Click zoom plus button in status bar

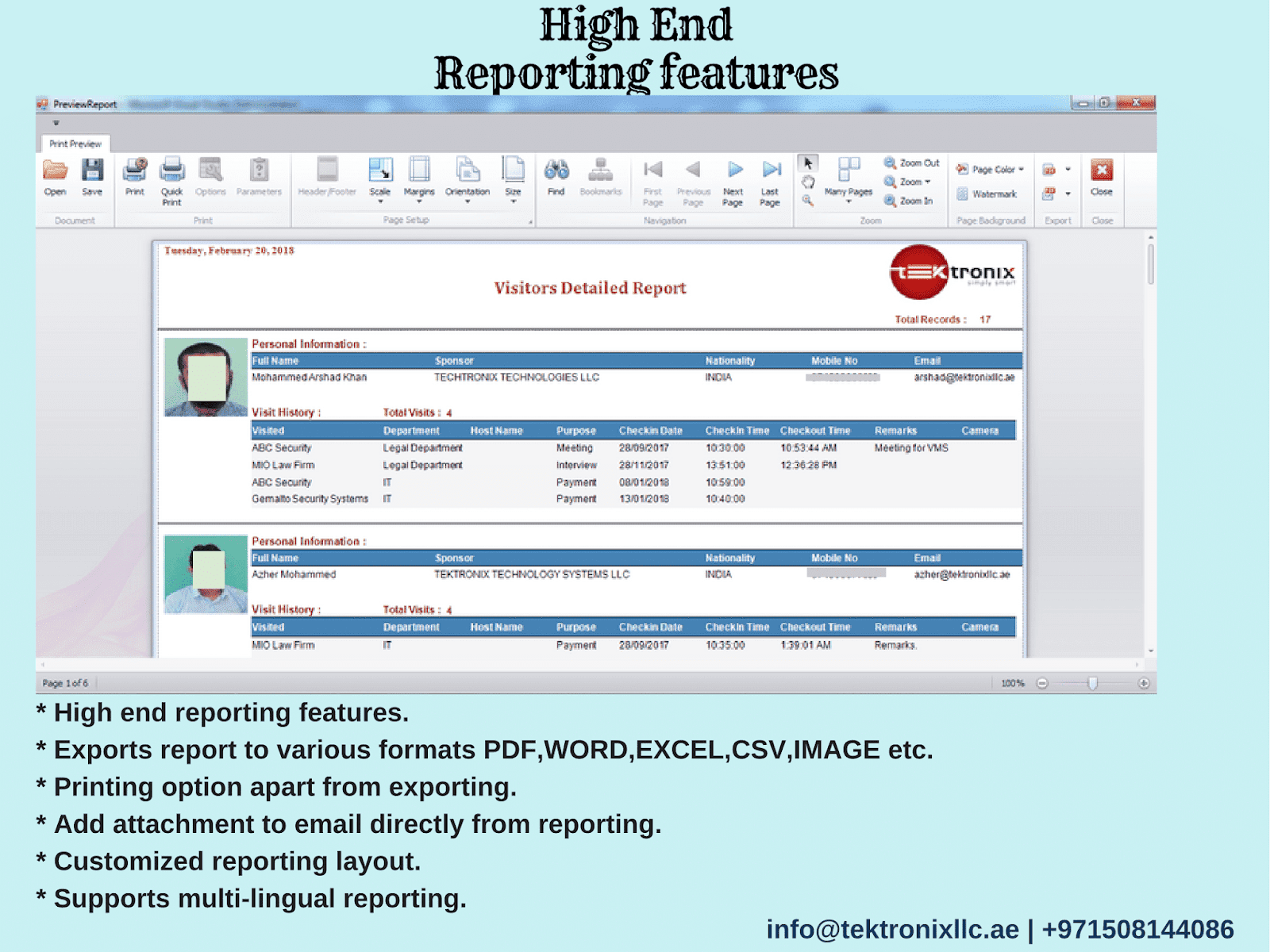pyautogui.click(x=1144, y=683)
